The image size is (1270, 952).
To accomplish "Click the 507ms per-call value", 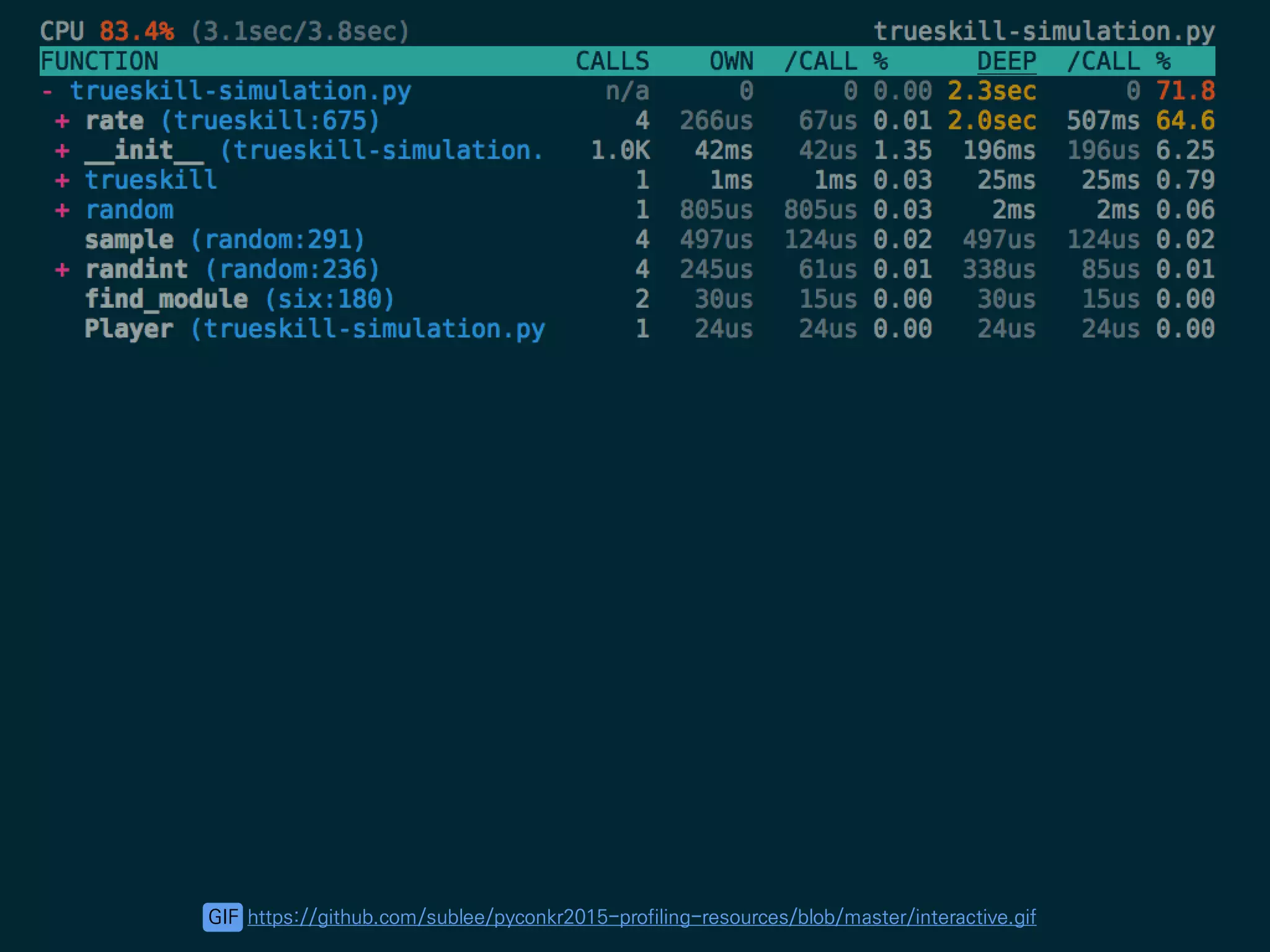I will [1103, 121].
